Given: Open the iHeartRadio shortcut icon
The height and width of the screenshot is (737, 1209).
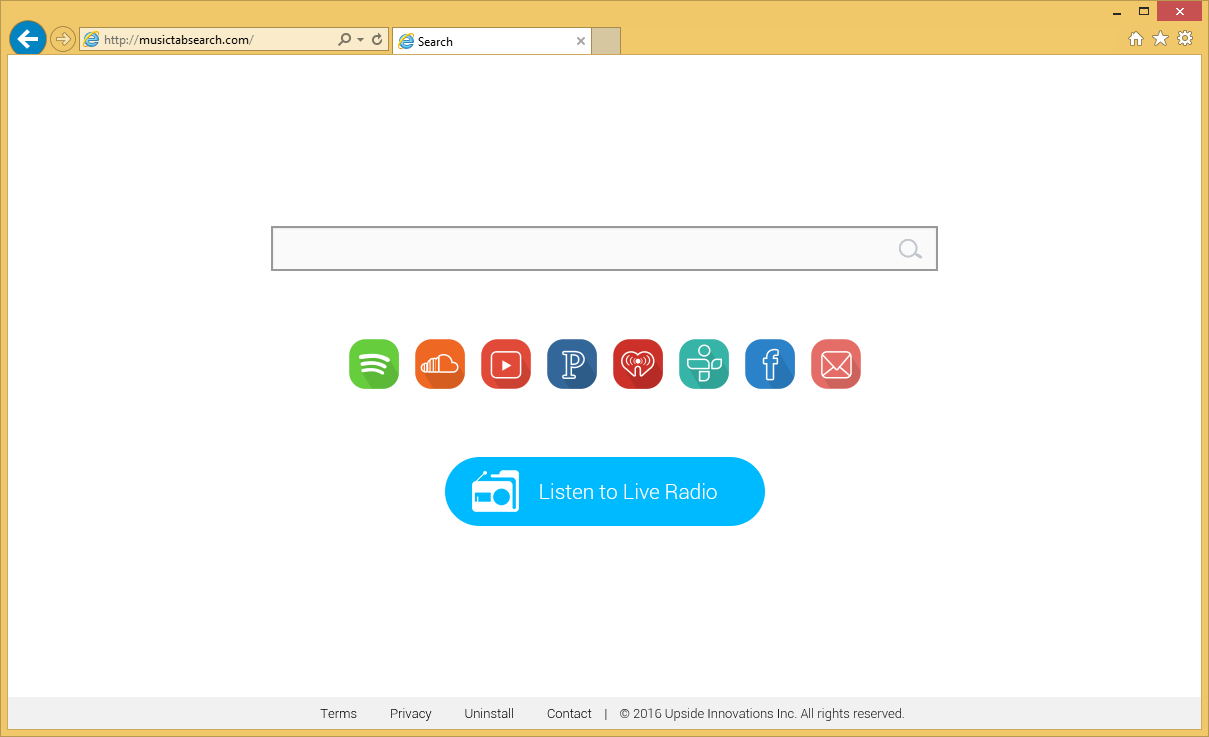Looking at the screenshot, I should click(638, 364).
